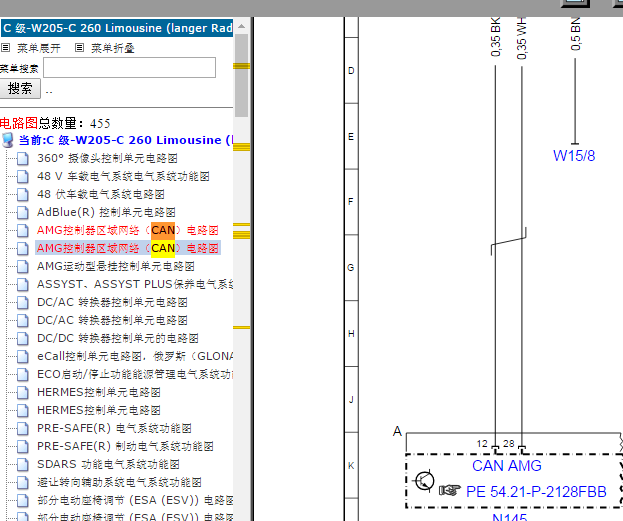The height and width of the screenshot is (521, 623).
Task: Click document icon for 48 伏车载电气系统电路图
Action: (x=23, y=194)
